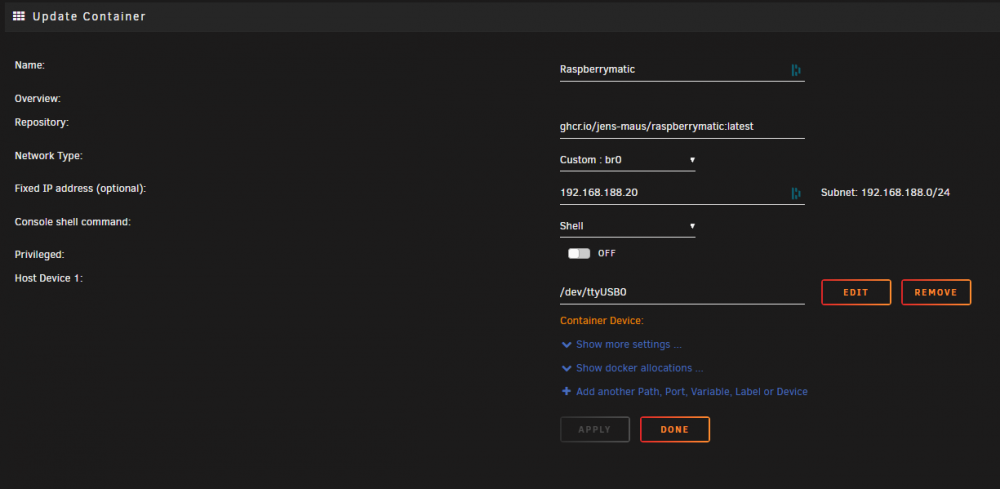Click the icon inside the Name field
This screenshot has width=1000, height=489.
coord(796,70)
